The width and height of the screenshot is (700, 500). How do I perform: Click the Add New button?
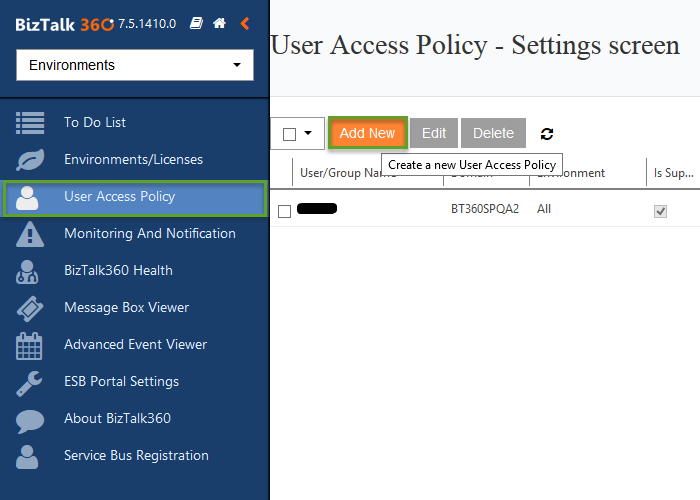point(367,133)
